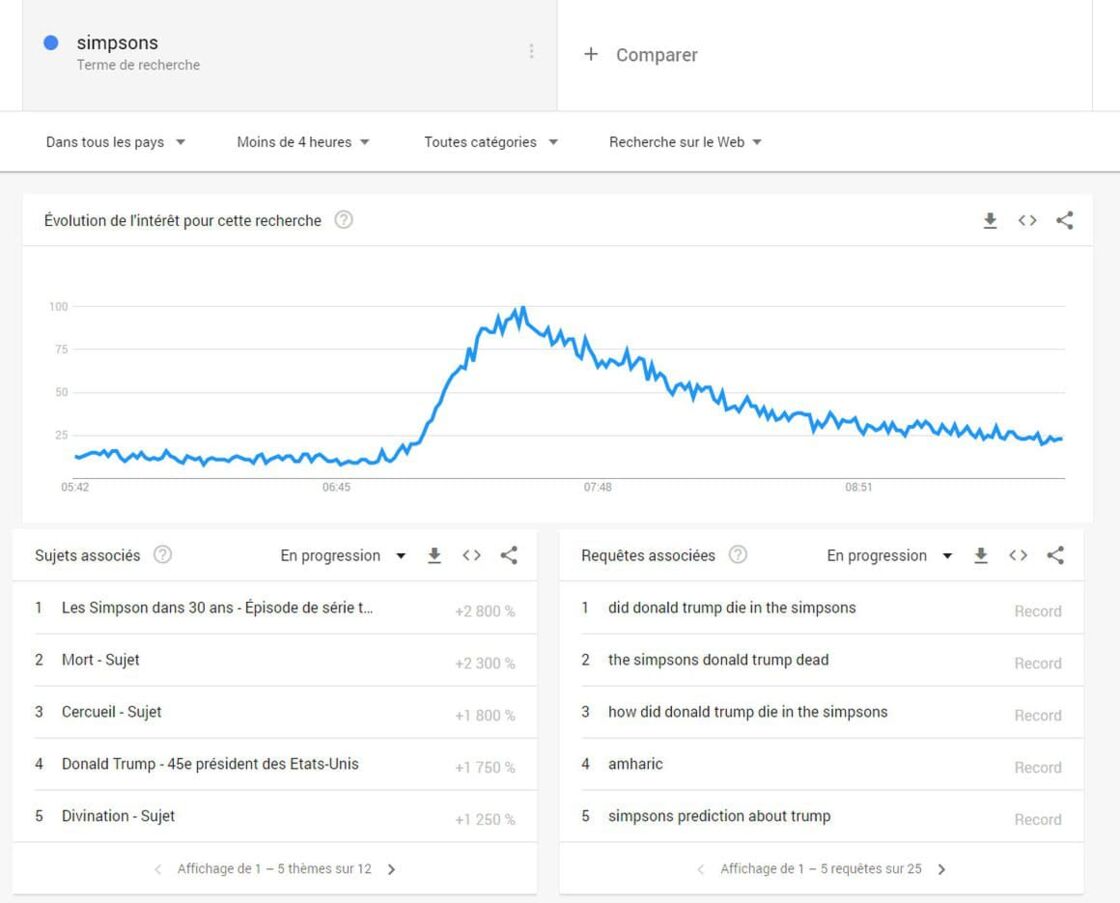Open embed code for the interest chart

pyautogui.click(x=1027, y=221)
